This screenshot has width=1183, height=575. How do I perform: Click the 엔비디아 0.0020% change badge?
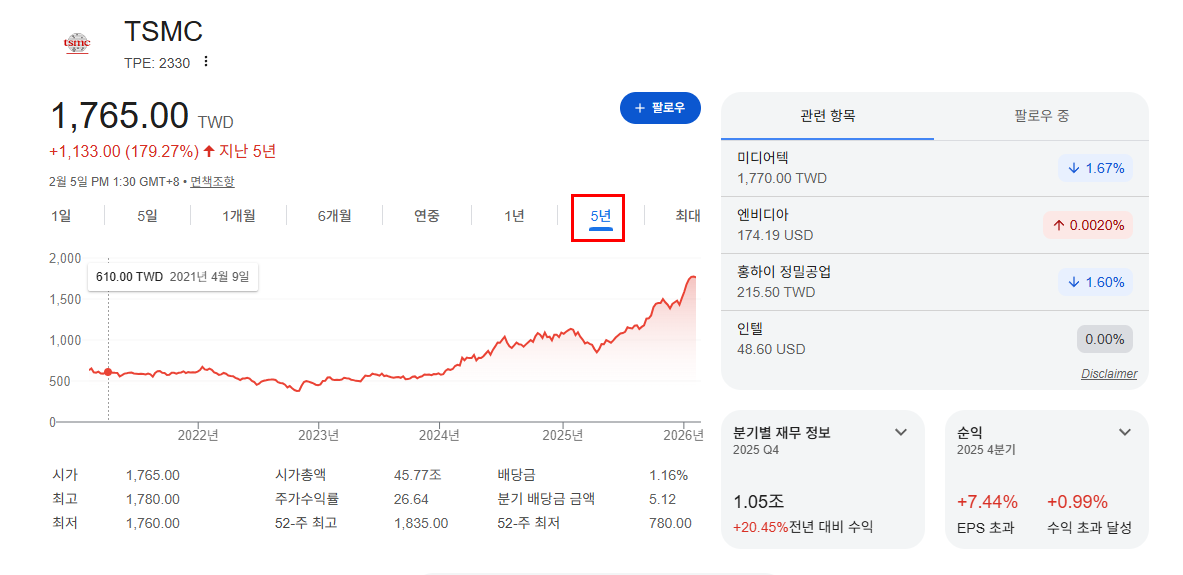coord(1088,225)
